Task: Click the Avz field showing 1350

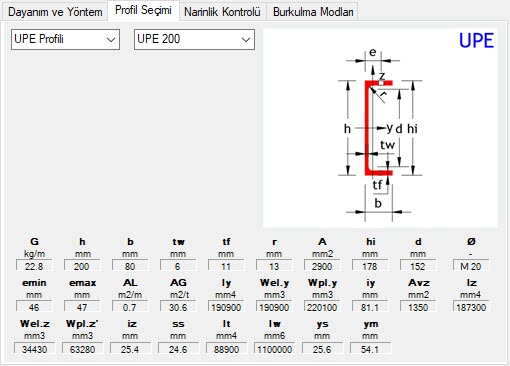Action: click(x=418, y=307)
